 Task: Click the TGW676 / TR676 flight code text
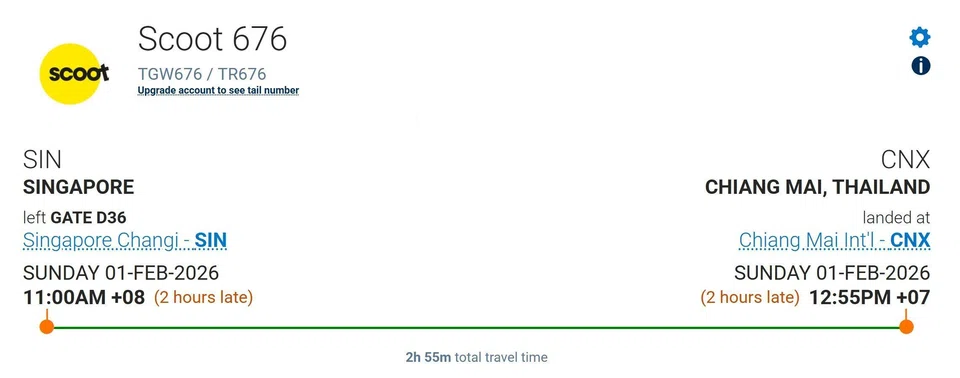click(202, 74)
